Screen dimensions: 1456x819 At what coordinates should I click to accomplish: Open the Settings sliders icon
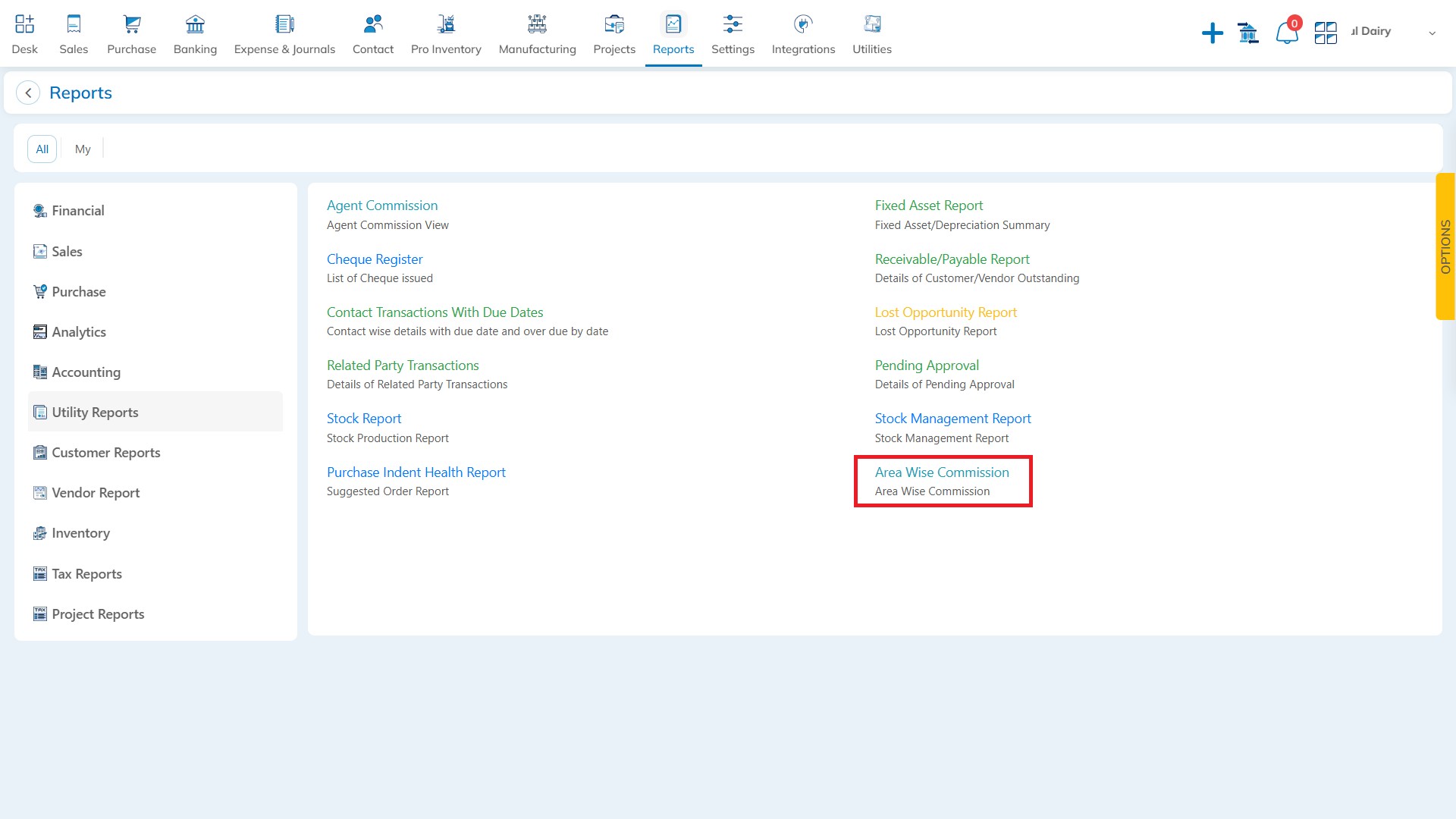(733, 24)
